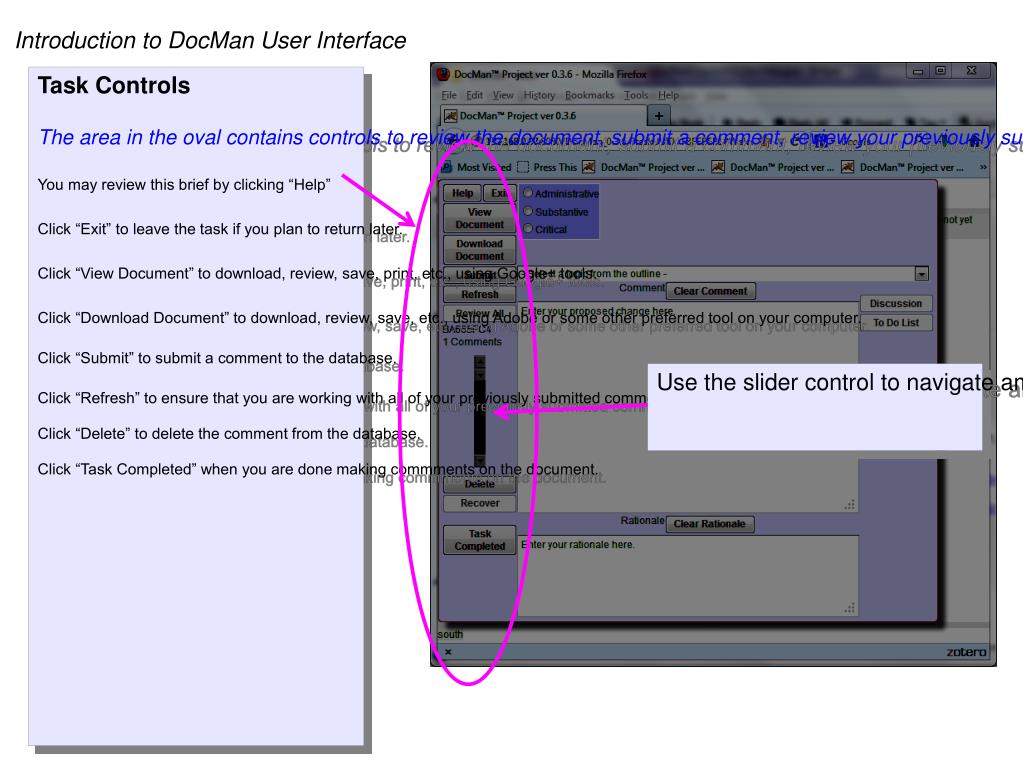Open the DocMan bookmark next to the overflow chevron
1023x767 pixels.
tap(902, 168)
